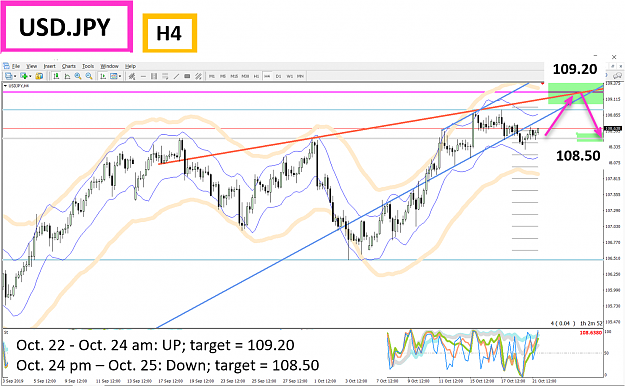
Task: Select the Text Label drawing tool
Action: point(187,76)
